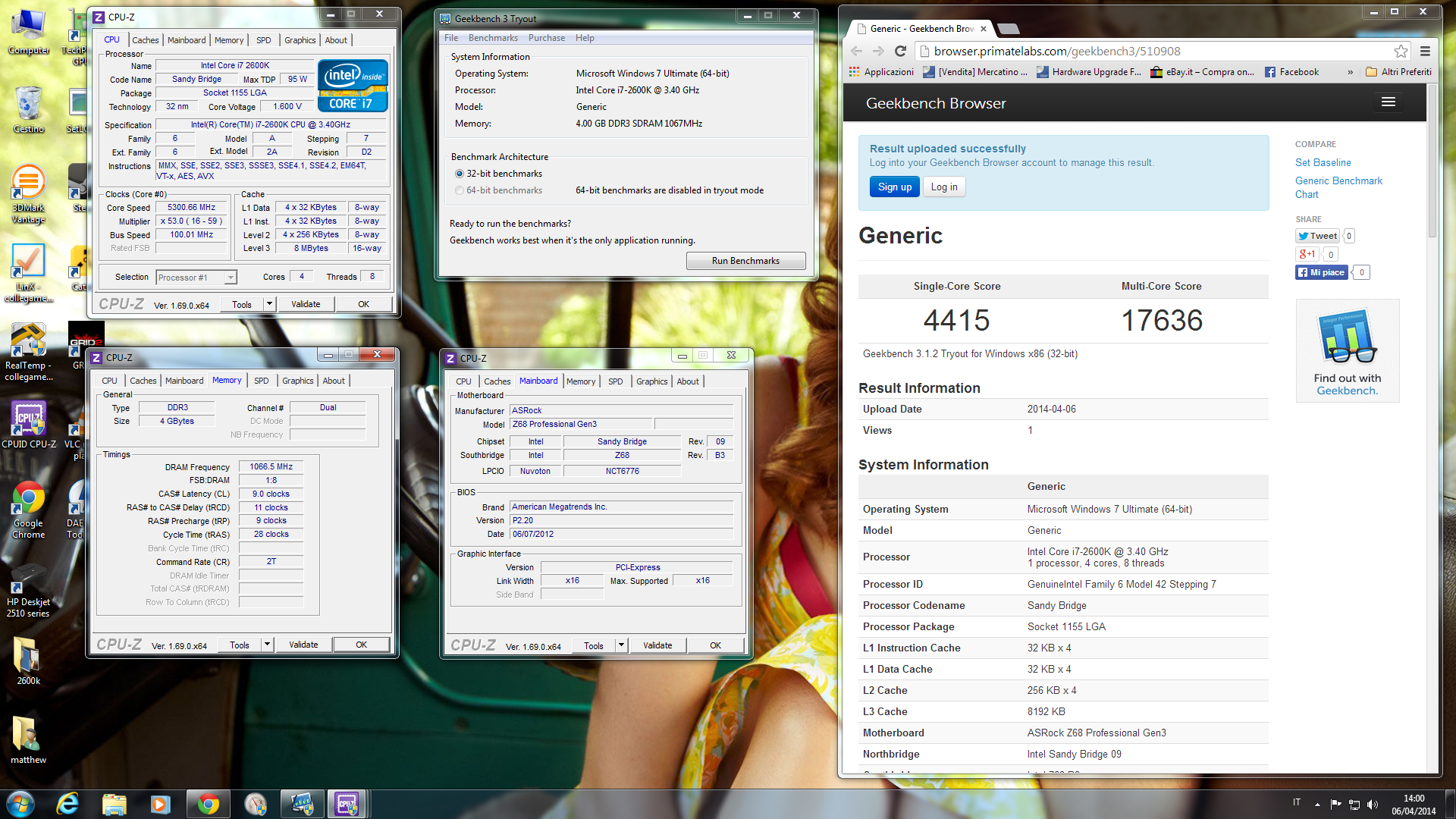The height and width of the screenshot is (819, 1456).
Task: Open Windows Media Player from the taskbar
Action: tap(161, 804)
